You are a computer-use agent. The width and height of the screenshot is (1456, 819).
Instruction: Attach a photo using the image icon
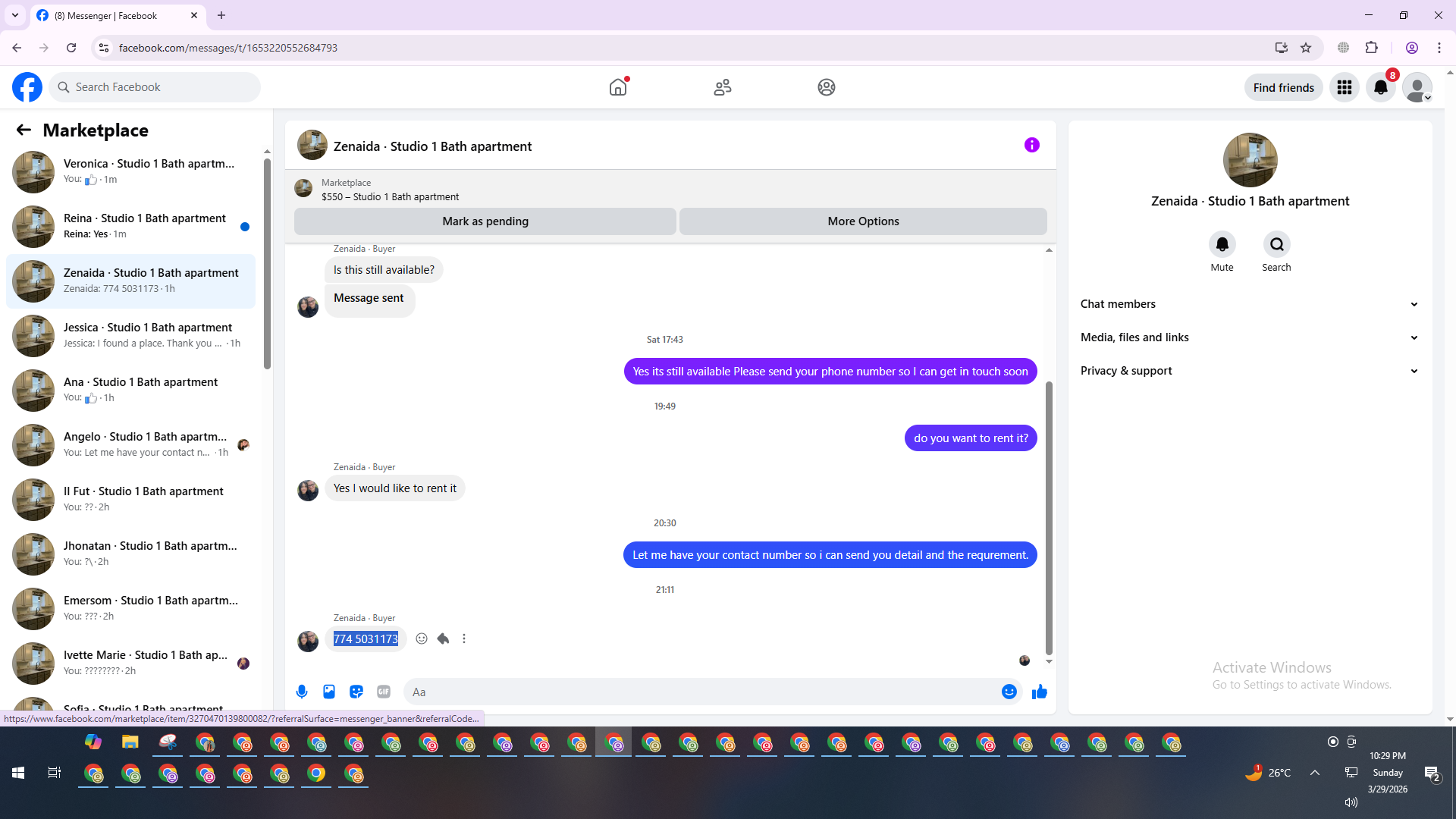329,692
